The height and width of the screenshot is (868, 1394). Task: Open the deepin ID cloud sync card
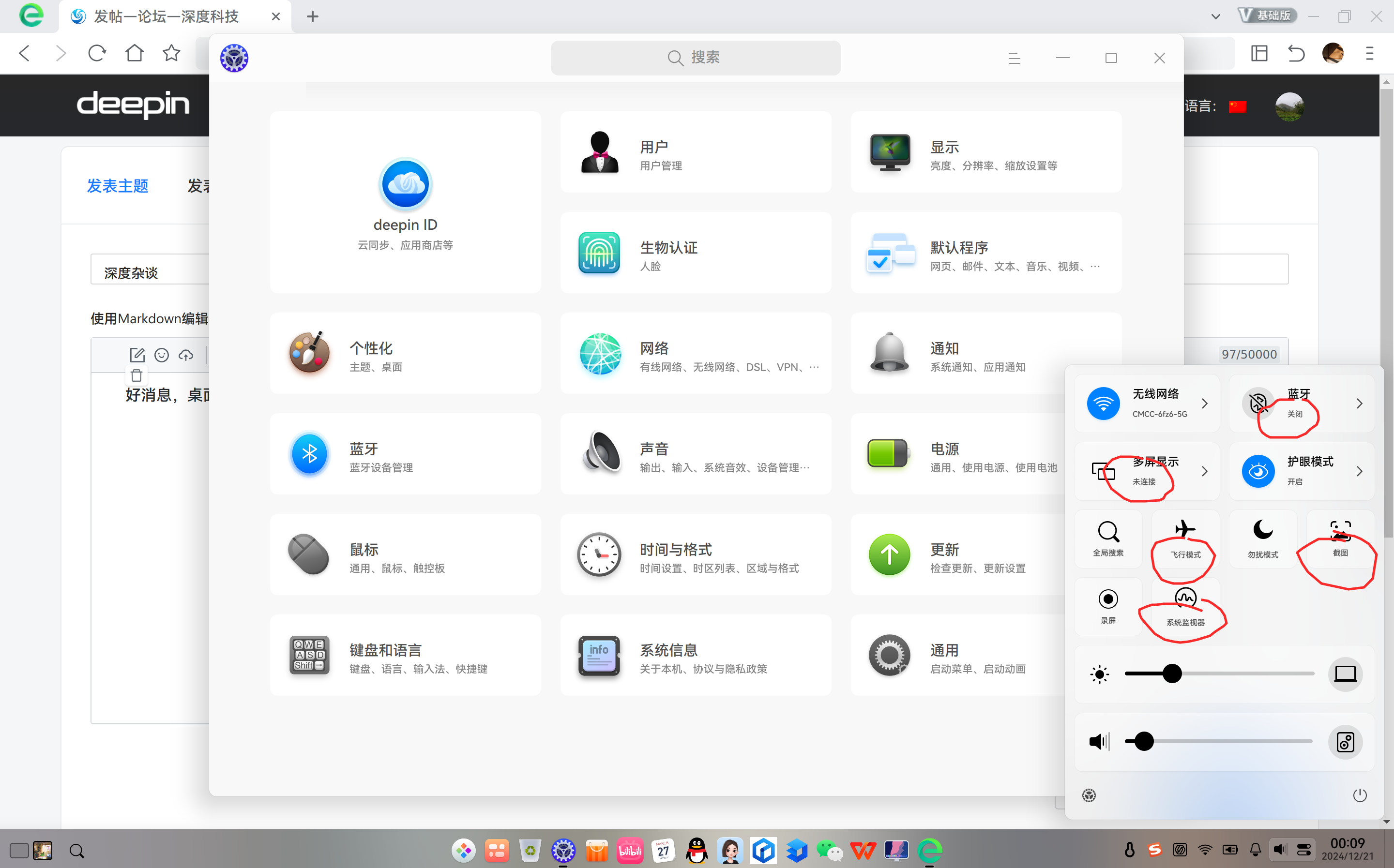click(x=405, y=202)
